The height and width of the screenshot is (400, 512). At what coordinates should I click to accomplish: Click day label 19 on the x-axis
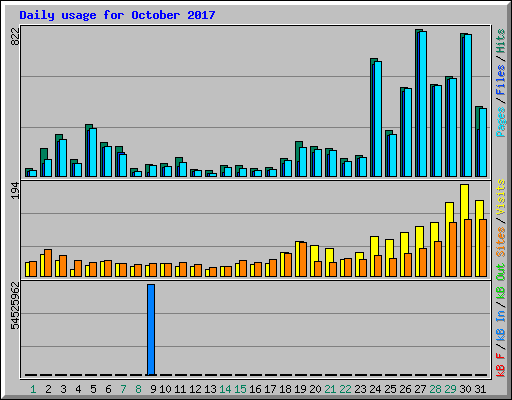pos(300,389)
